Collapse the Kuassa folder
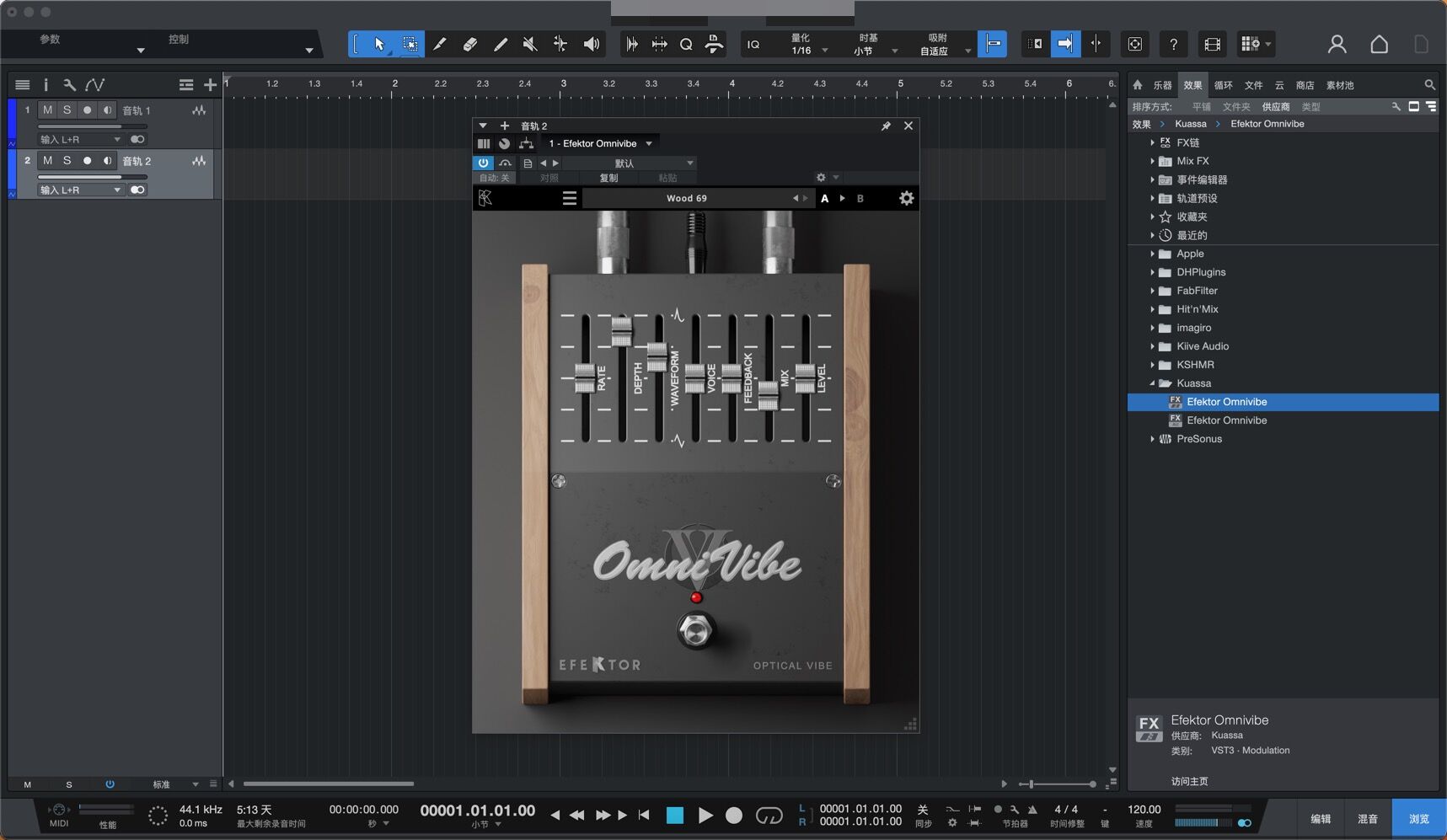Screen dimensions: 1447x840 [x=1152, y=383]
